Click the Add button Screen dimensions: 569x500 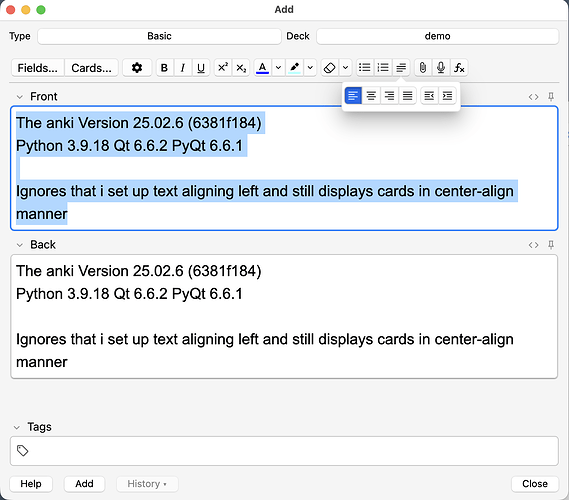click(x=84, y=484)
